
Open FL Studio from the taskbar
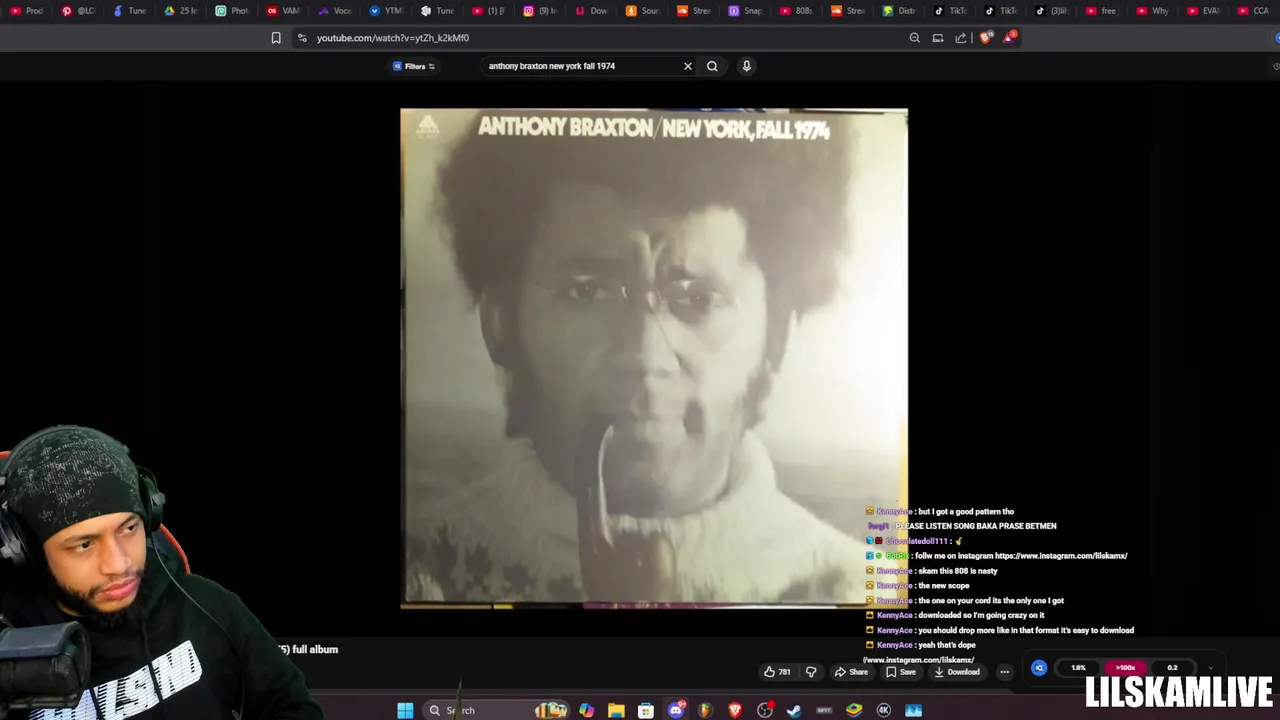pos(705,710)
